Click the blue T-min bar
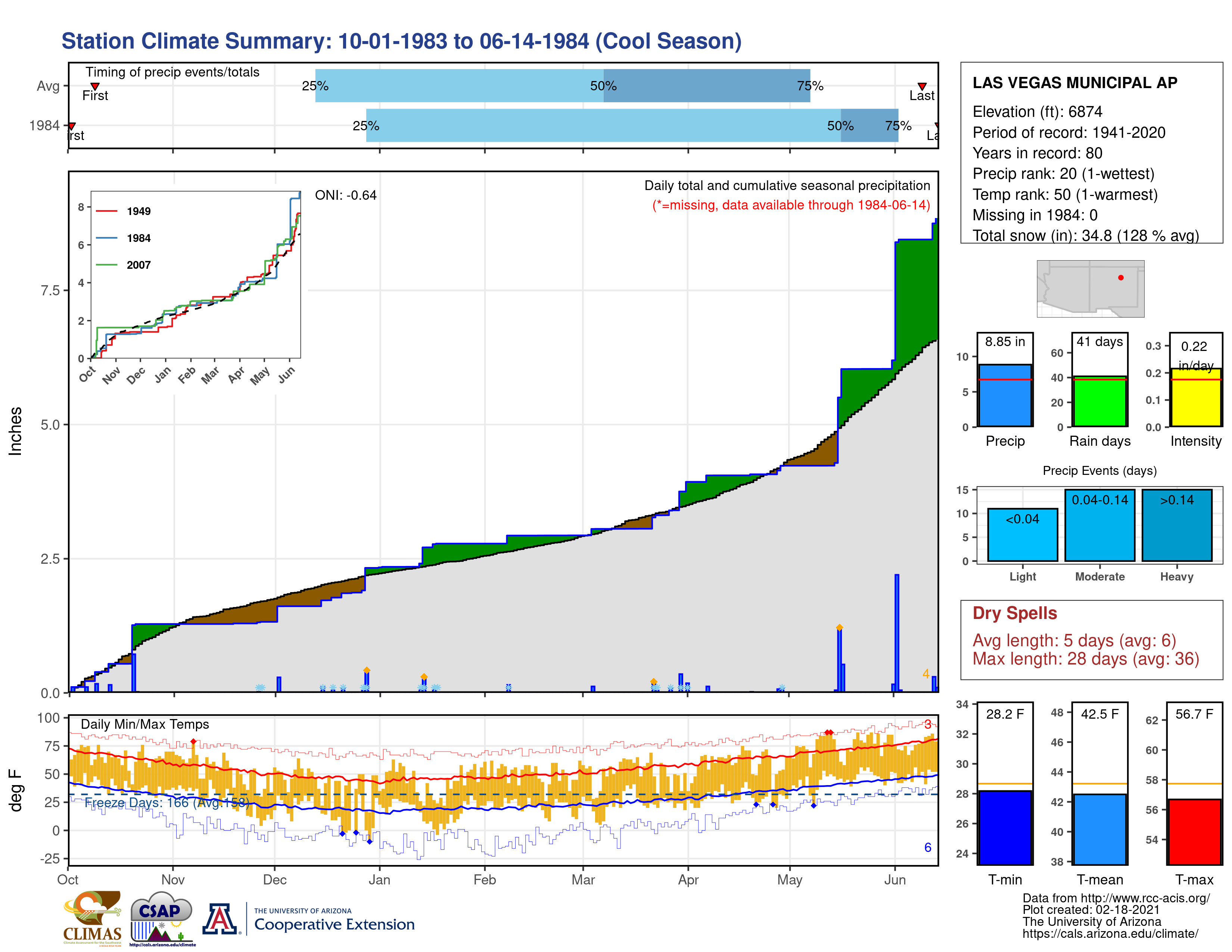The width and height of the screenshot is (1232, 952). pos(1005,827)
